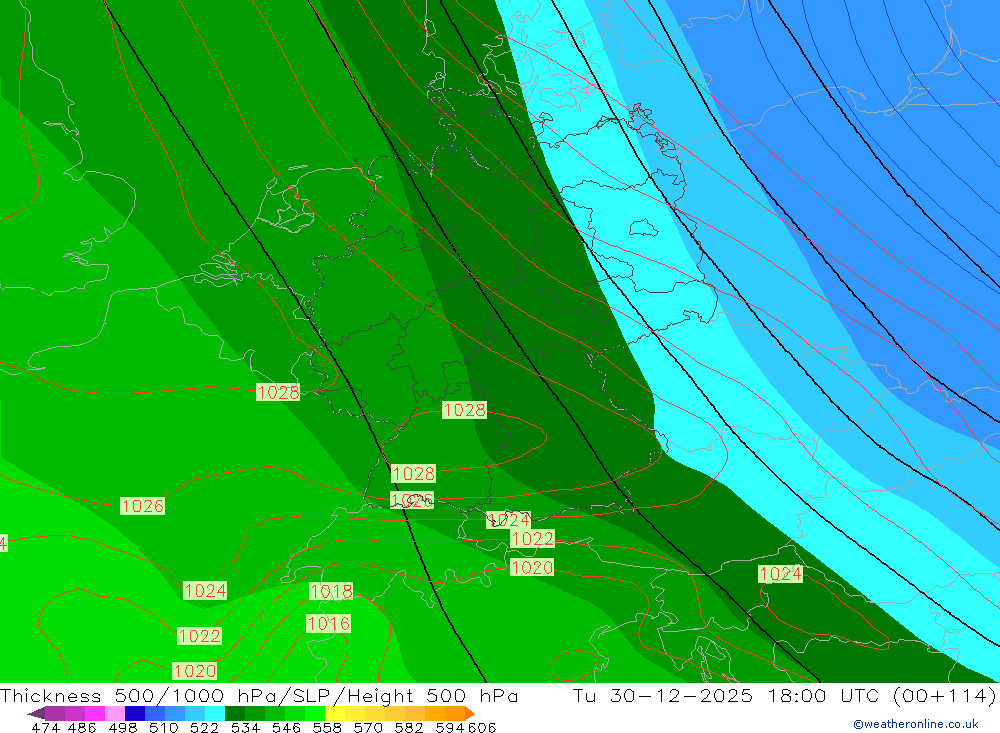Click the 1018 isobar label
The image size is (1000, 733).
pyautogui.click(x=331, y=591)
